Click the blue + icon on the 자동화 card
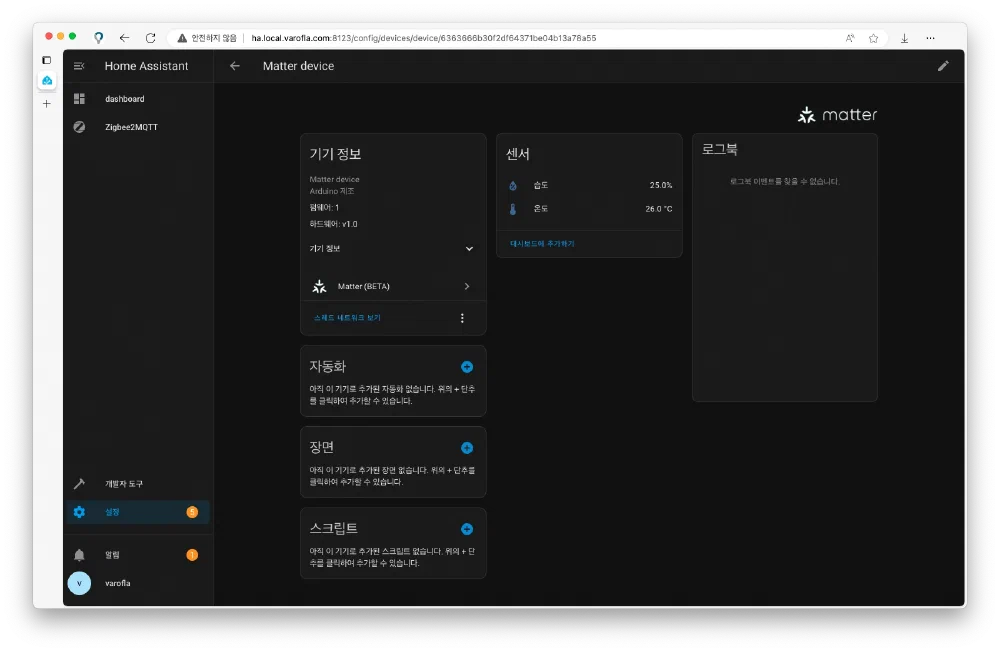Image resolution: width=1000 pixels, height=652 pixels. (466, 366)
